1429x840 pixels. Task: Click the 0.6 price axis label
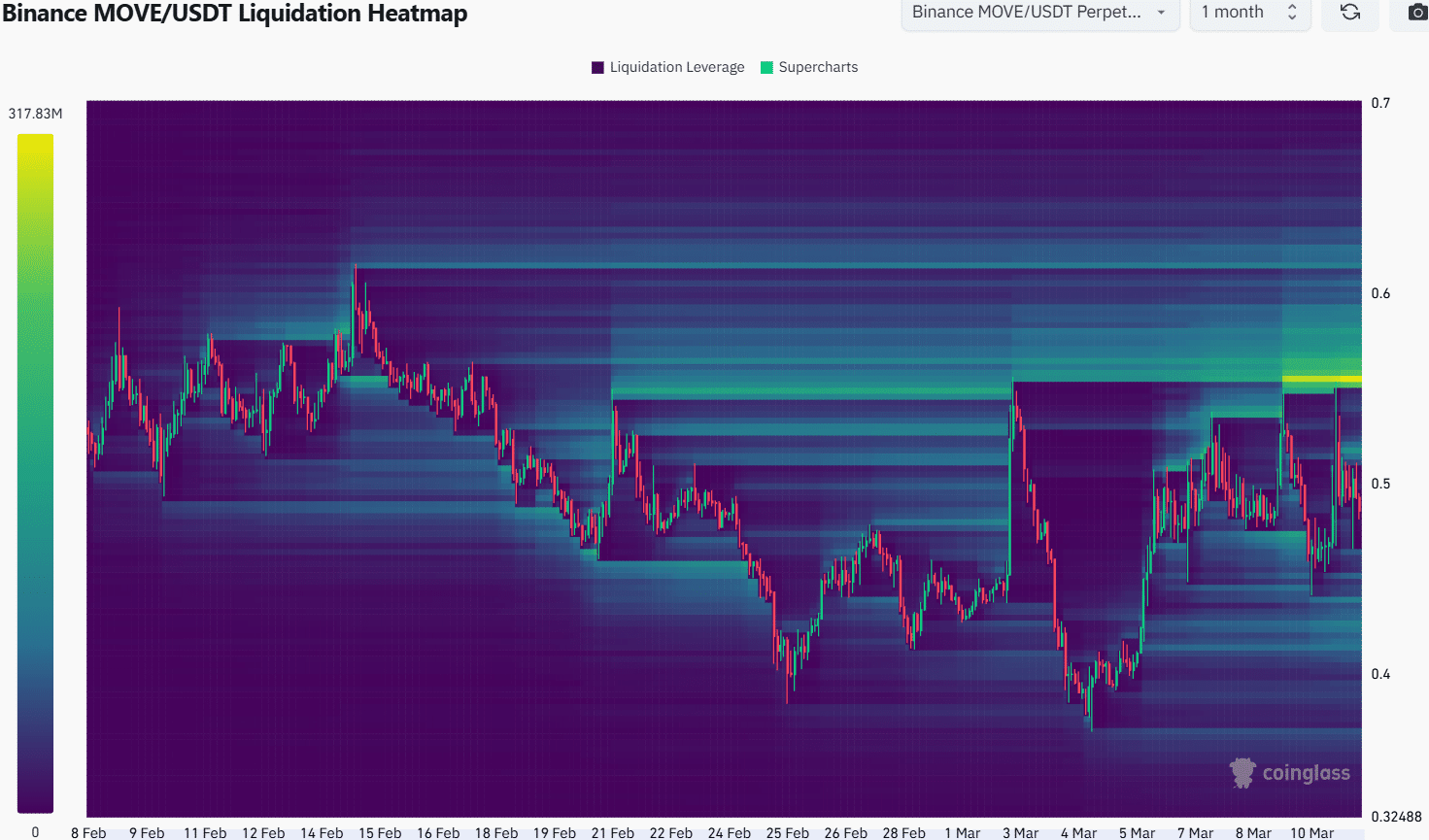click(1380, 293)
